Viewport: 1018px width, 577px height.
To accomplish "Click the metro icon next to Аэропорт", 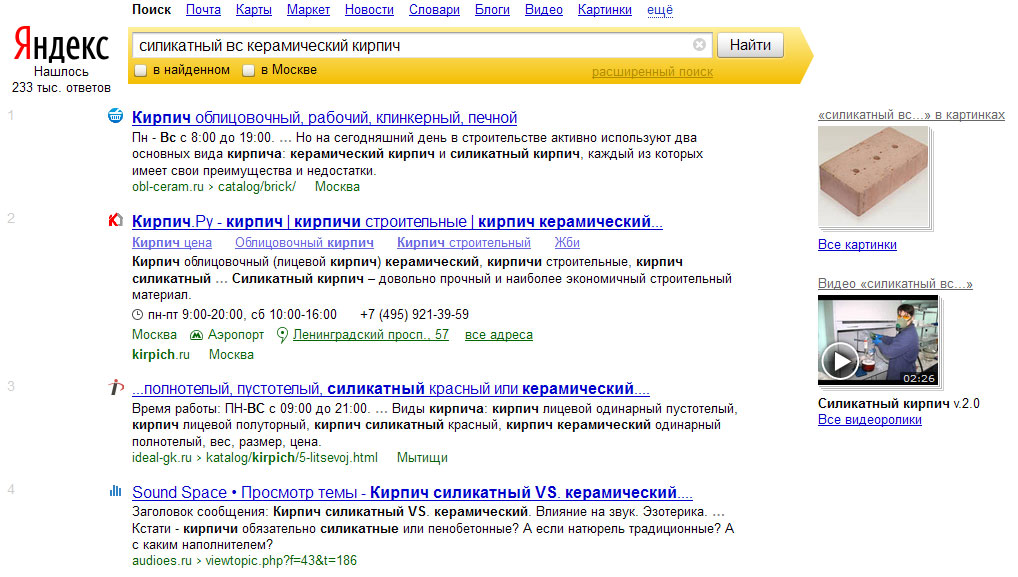I will (x=197, y=335).
